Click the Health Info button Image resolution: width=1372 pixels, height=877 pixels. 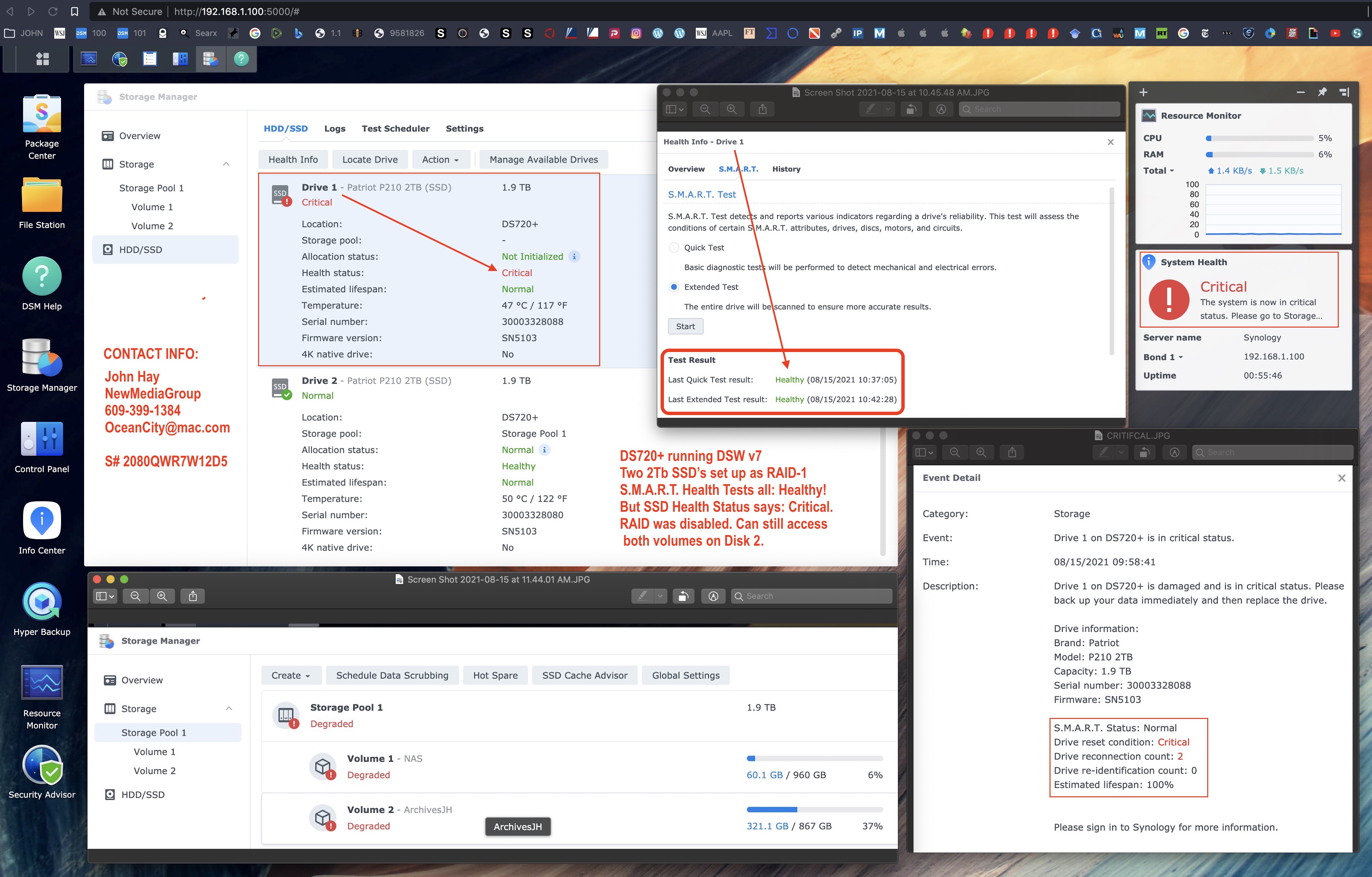coord(293,159)
